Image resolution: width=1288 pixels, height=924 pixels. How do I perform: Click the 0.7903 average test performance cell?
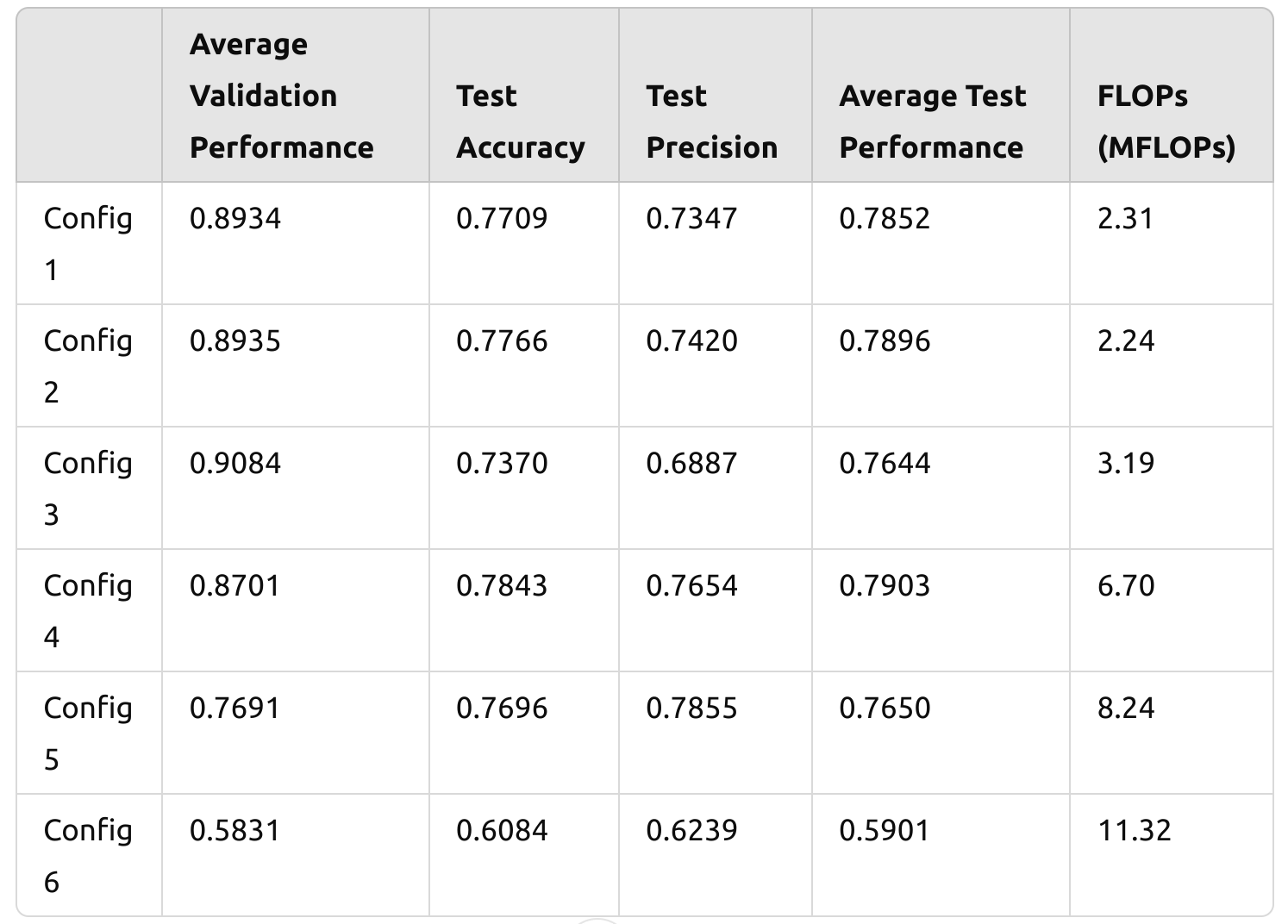pyautogui.click(x=885, y=586)
